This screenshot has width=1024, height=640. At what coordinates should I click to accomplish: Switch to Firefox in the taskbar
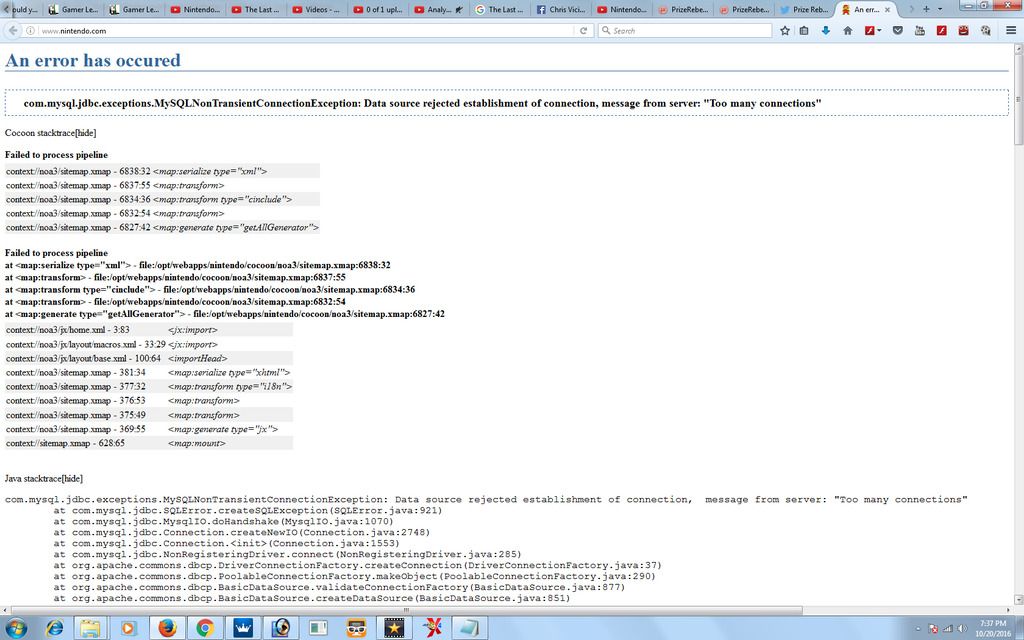tap(167, 628)
